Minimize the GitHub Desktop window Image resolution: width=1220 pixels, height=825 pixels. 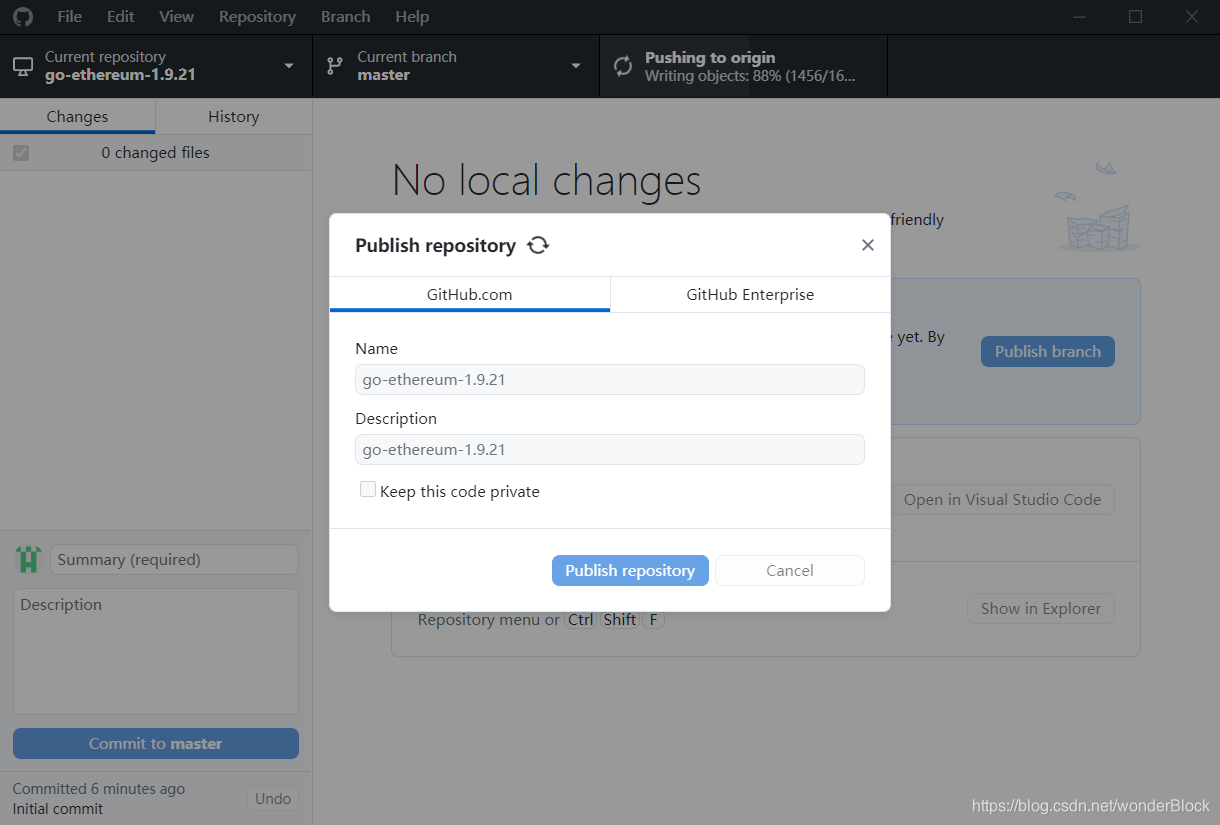[1079, 17]
